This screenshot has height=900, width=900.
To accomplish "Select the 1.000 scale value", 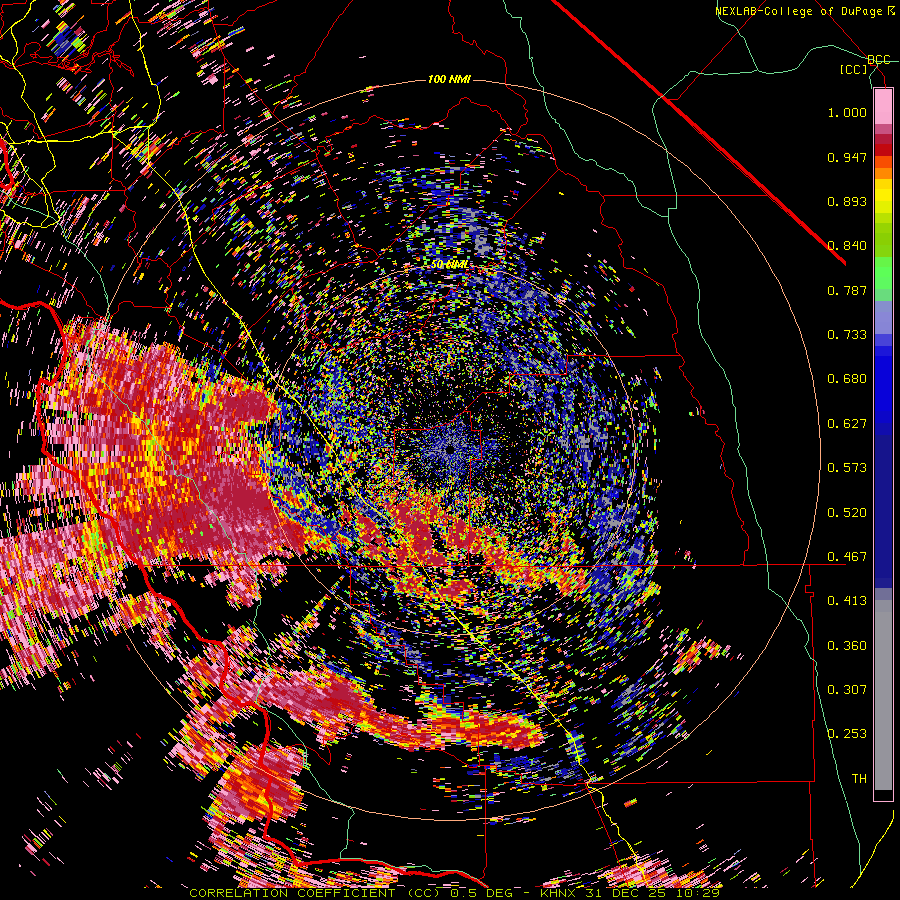I will (x=847, y=112).
